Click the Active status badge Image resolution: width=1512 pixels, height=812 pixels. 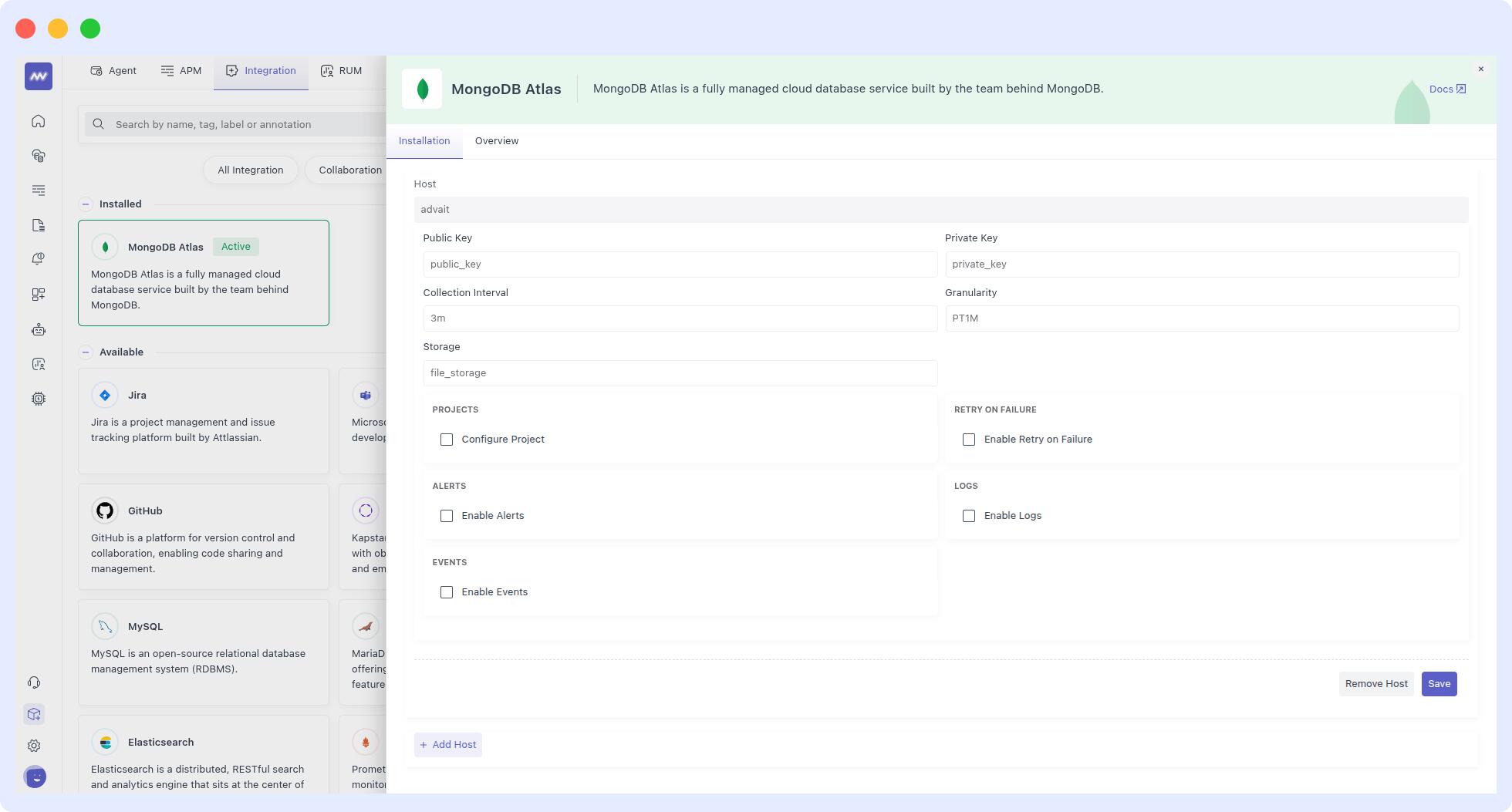[x=236, y=247]
